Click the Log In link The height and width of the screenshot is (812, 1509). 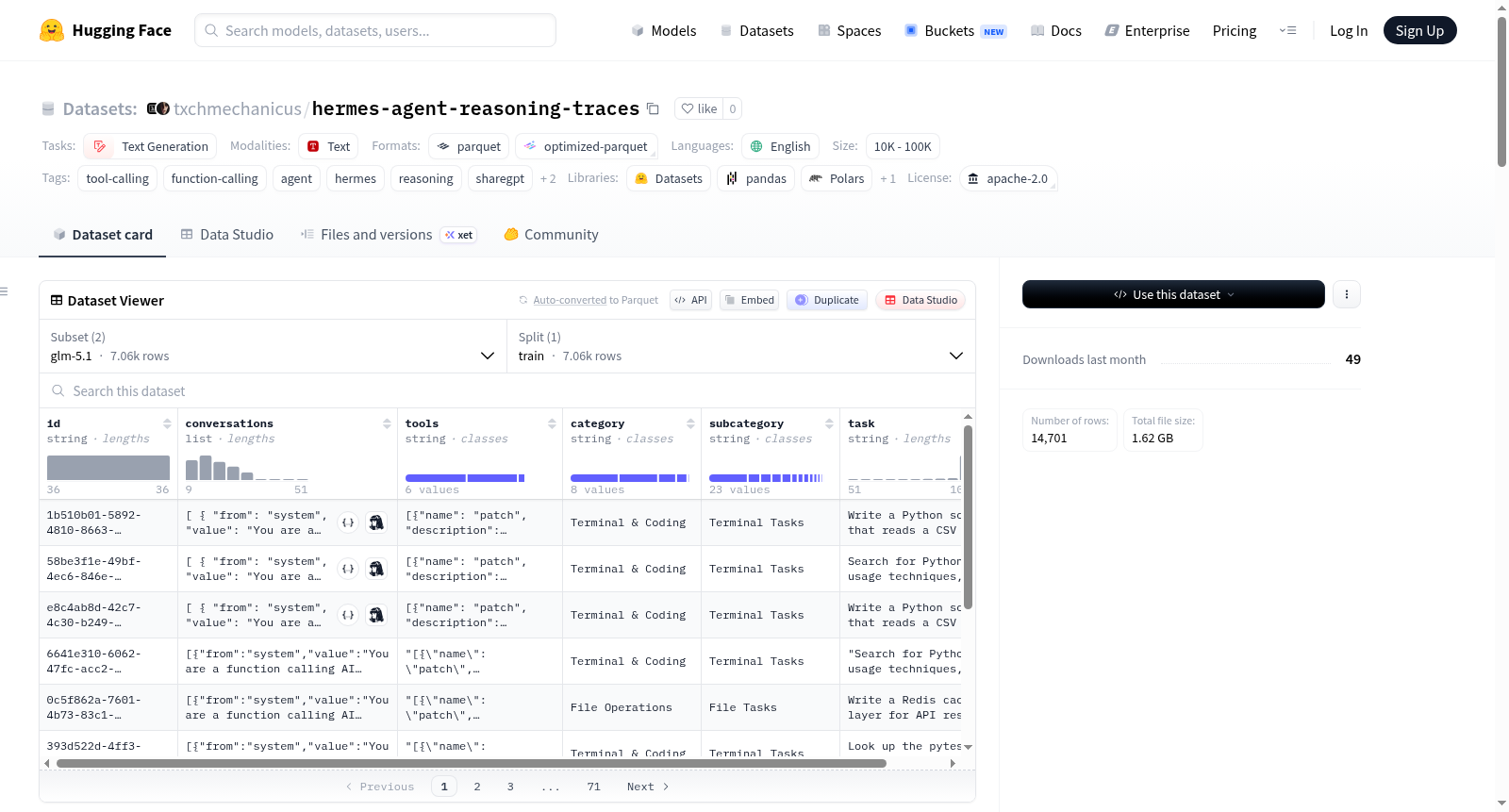pos(1349,30)
